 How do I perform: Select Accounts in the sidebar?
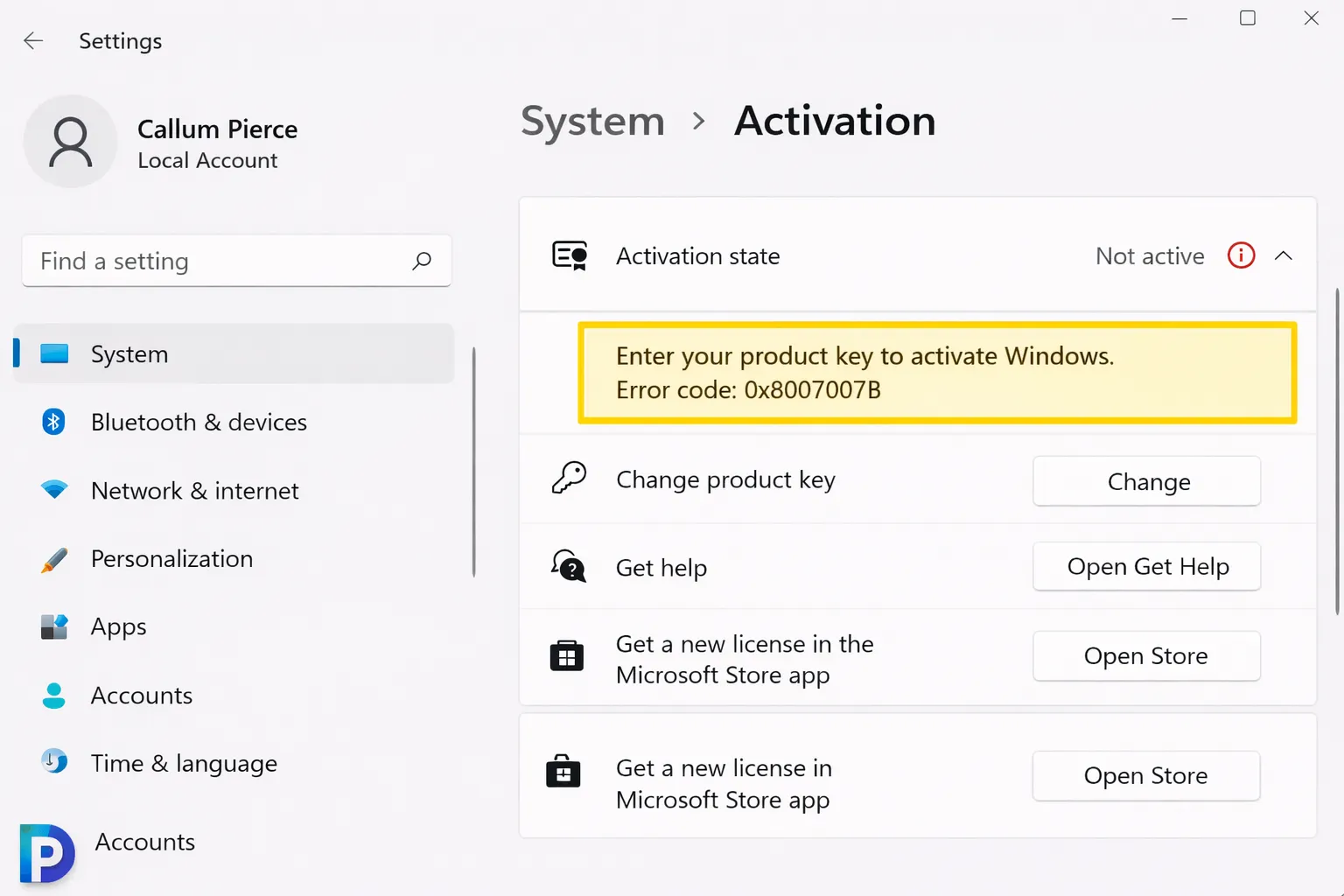(x=141, y=695)
